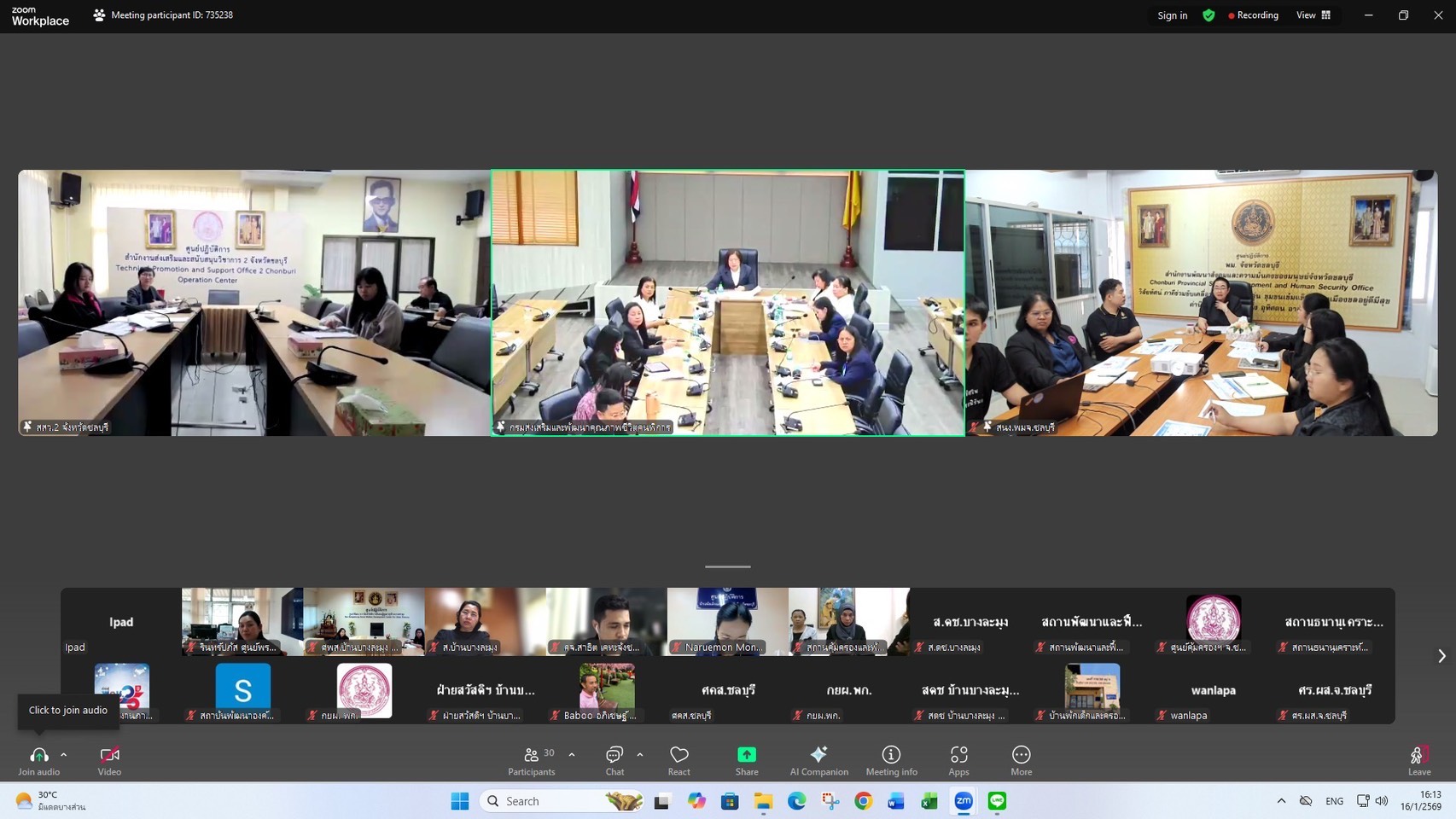Viewport: 1456px width, 819px height.
Task: Open the View layout menu
Action: pos(1313,15)
